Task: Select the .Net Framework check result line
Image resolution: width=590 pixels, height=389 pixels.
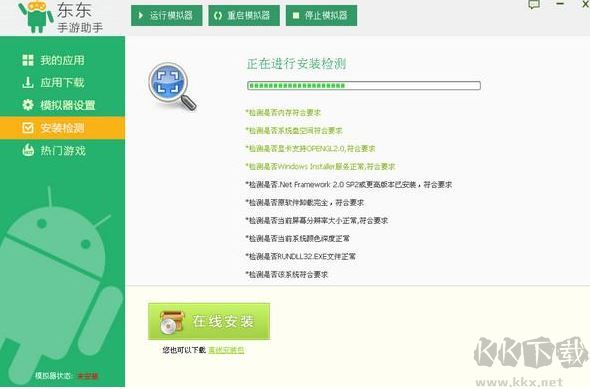Action: click(x=348, y=184)
